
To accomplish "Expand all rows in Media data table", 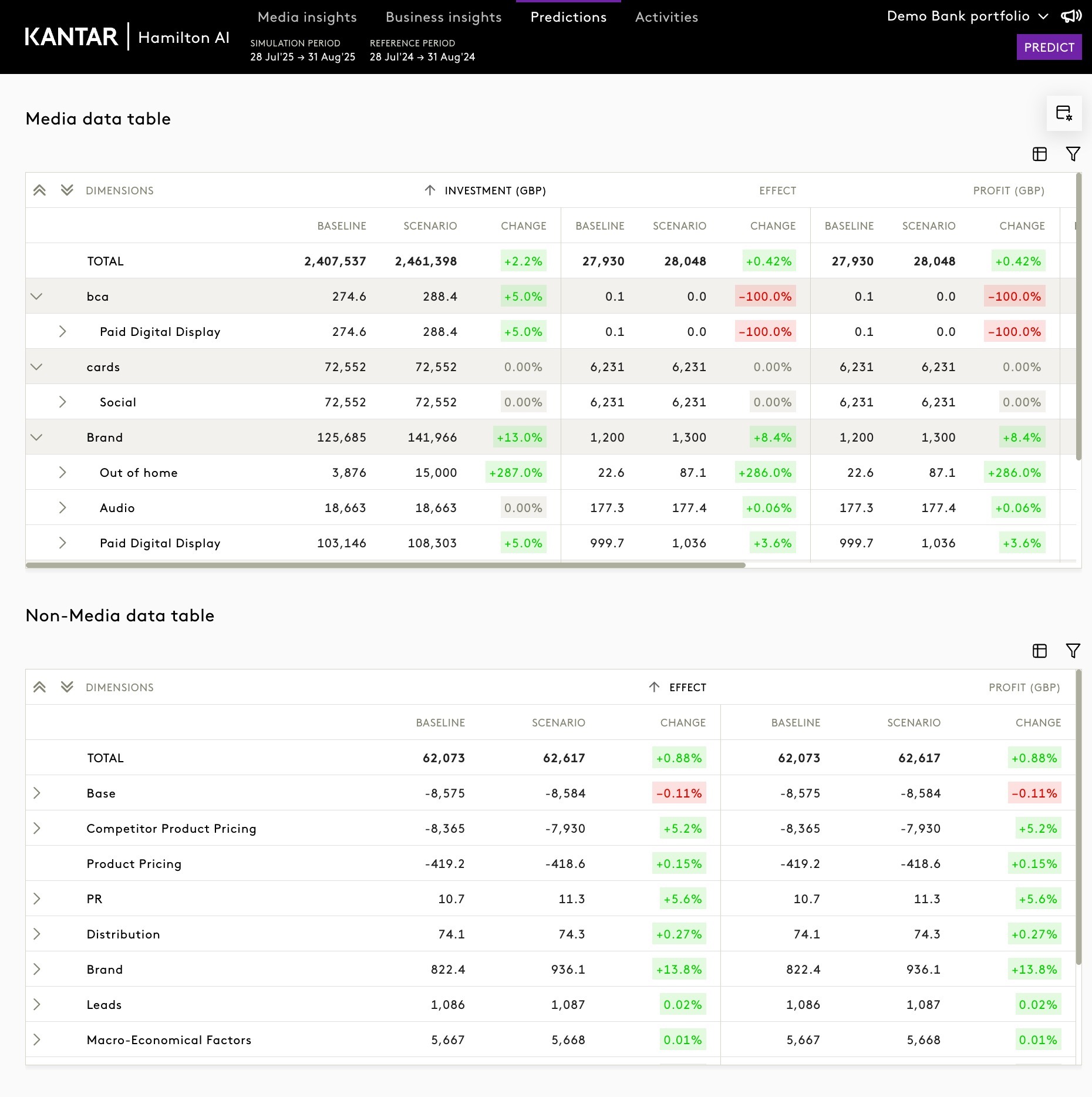I will (x=67, y=190).
